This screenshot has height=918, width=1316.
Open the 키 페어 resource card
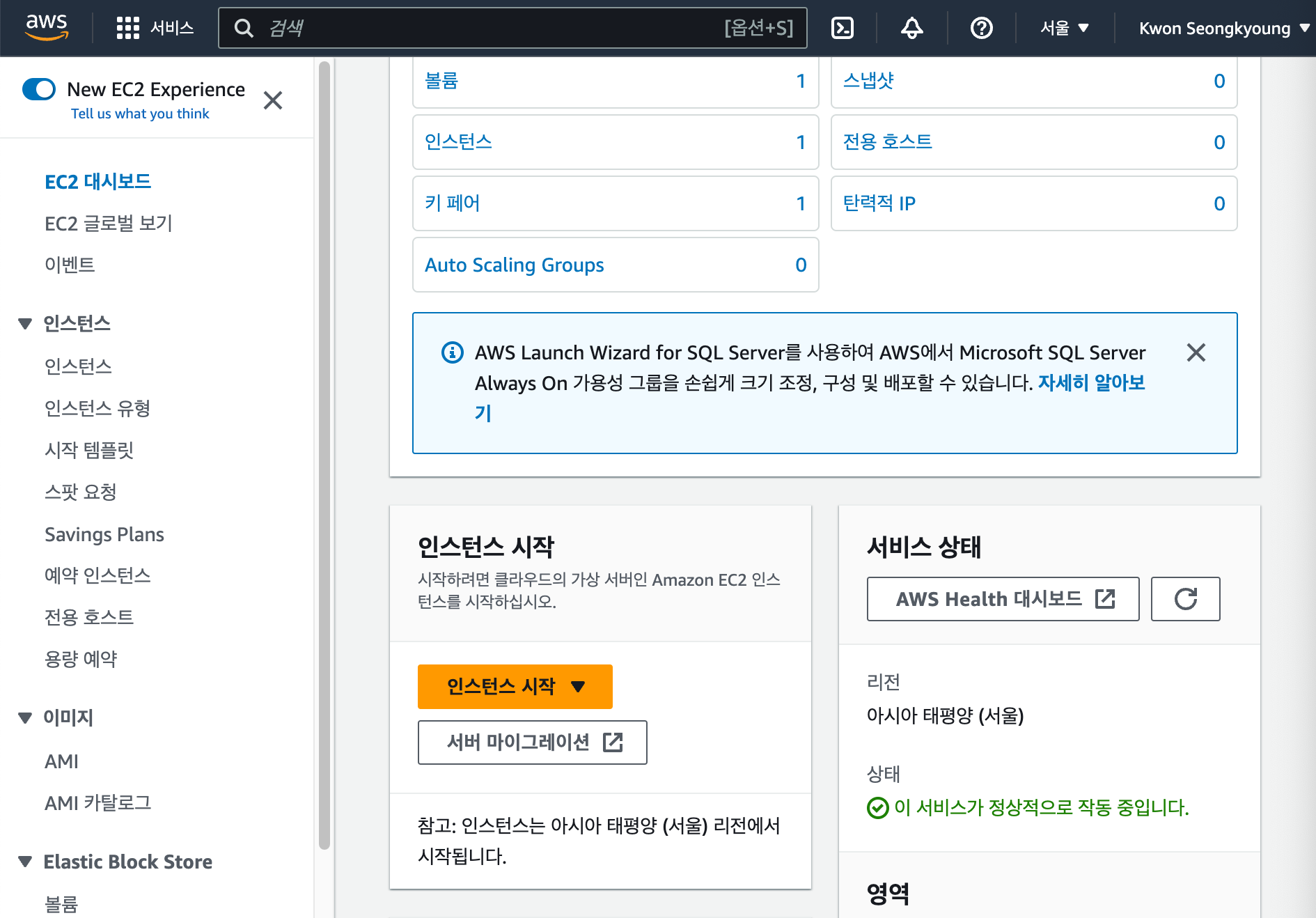(616, 203)
